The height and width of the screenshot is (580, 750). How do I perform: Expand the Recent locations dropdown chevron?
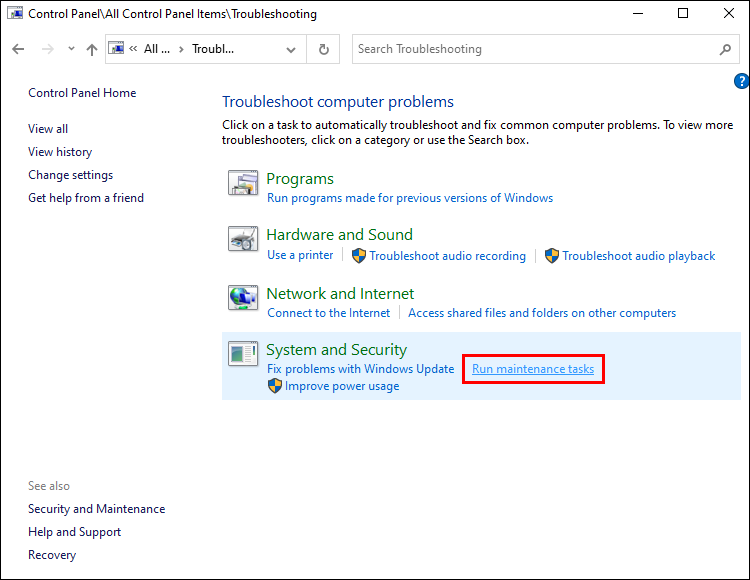(71, 49)
